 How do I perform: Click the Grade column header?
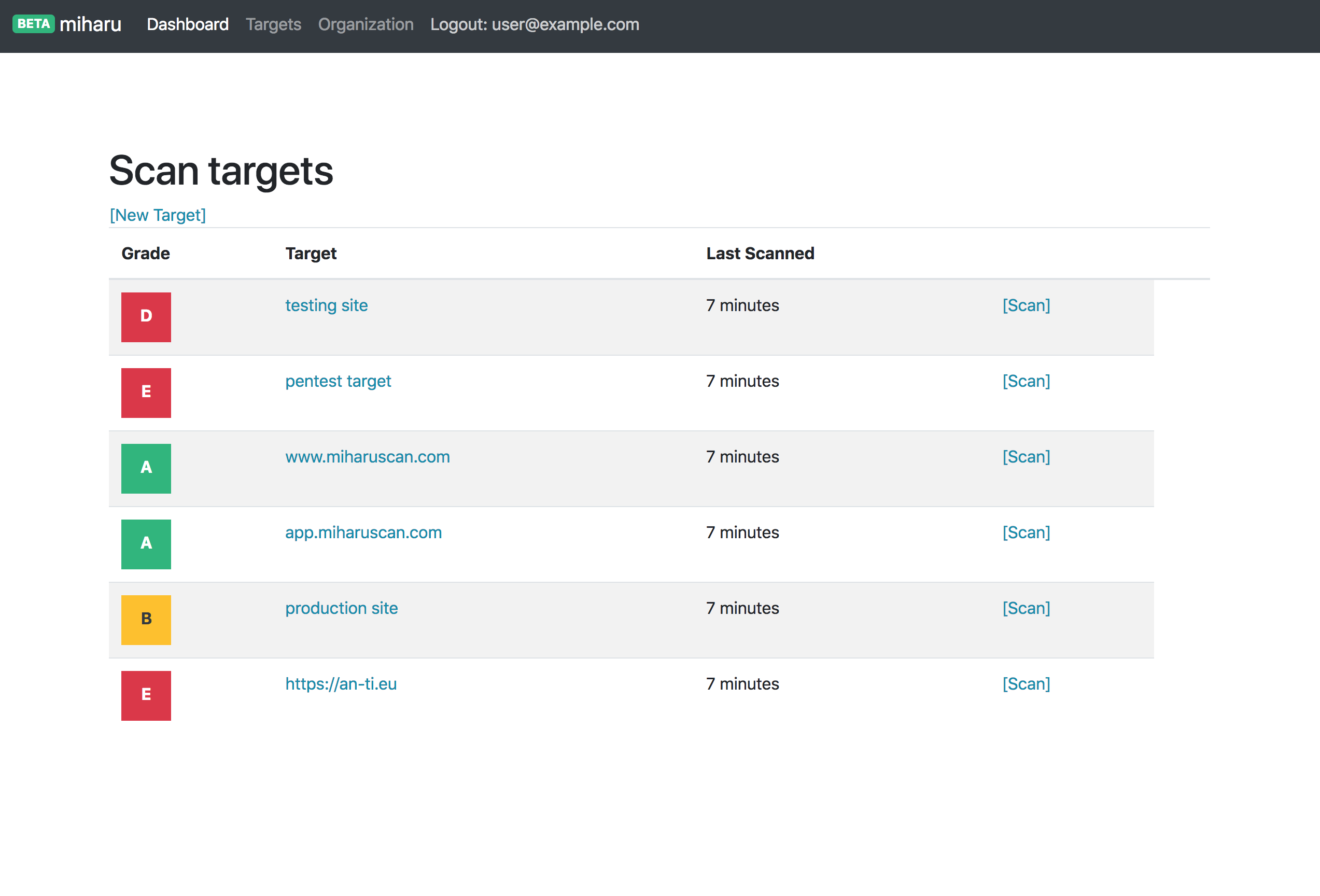pos(145,254)
